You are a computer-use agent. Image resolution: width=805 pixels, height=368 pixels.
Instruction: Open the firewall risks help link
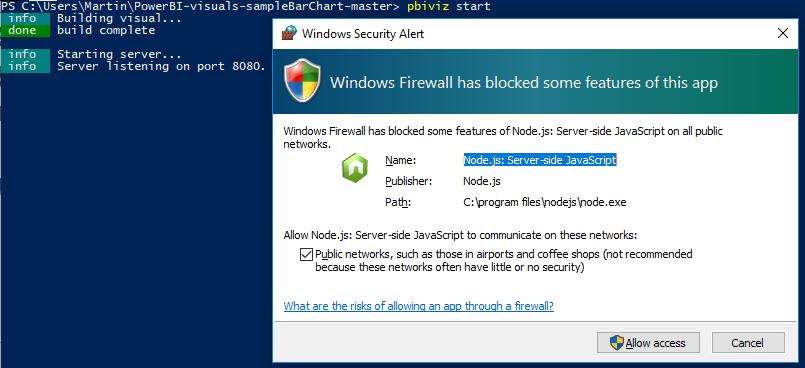click(418, 306)
